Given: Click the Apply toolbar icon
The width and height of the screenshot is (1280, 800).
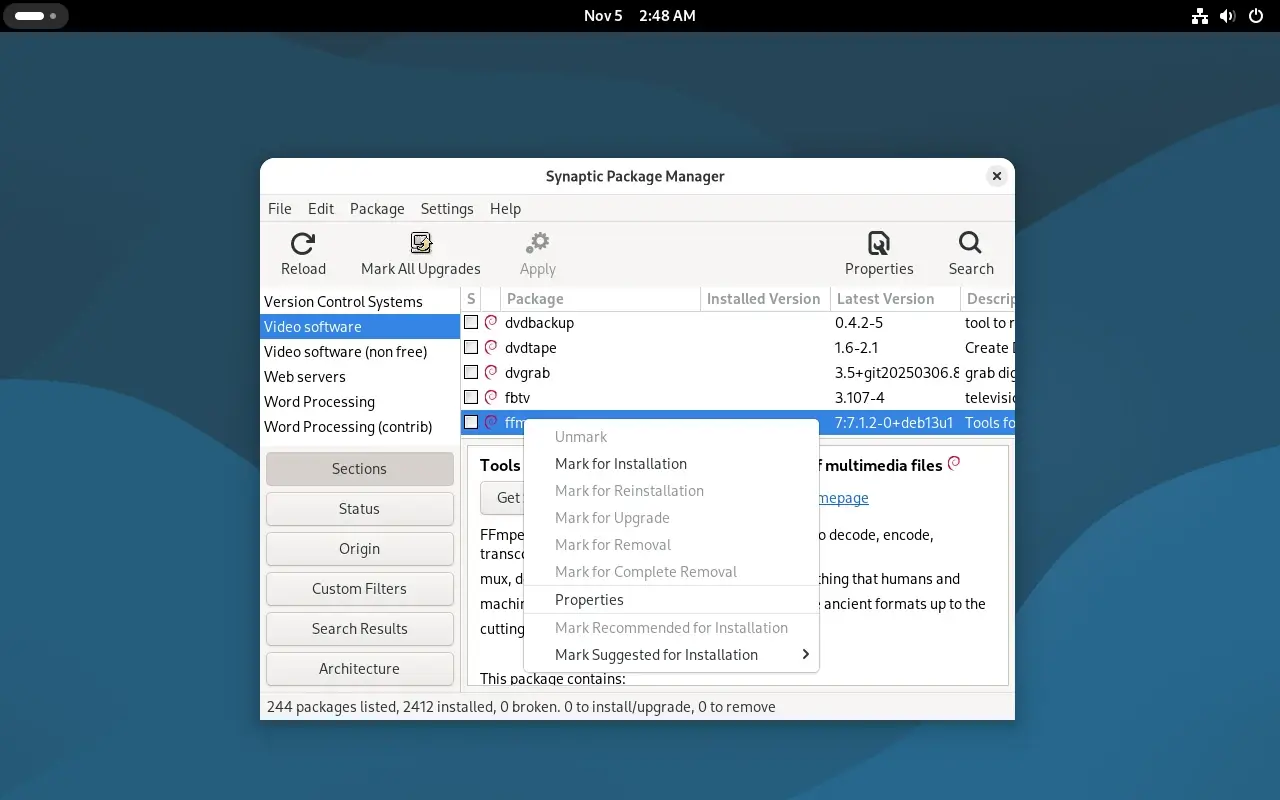Looking at the screenshot, I should coord(537,241).
